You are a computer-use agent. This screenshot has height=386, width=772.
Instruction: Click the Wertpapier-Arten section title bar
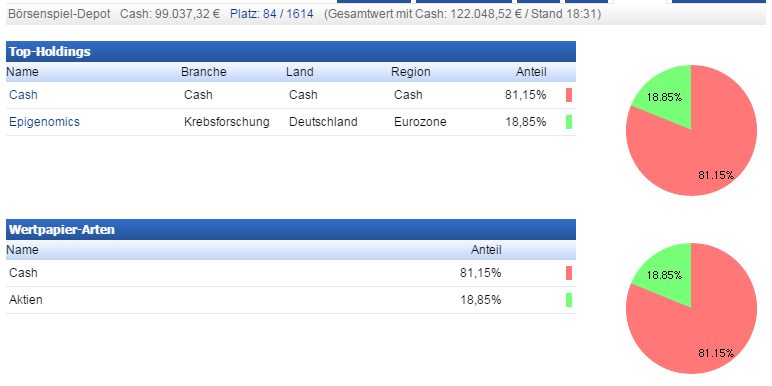point(290,229)
